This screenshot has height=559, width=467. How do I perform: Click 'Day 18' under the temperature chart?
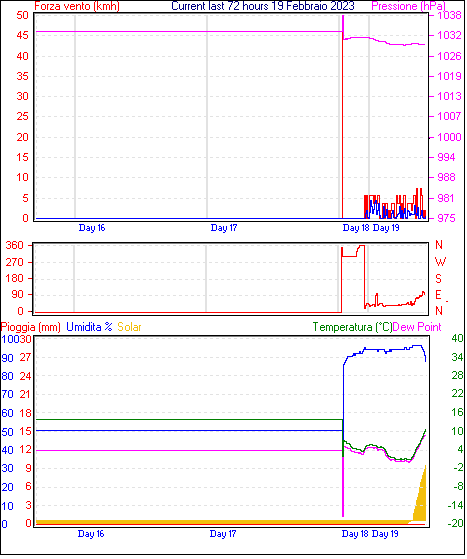pyautogui.click(x=355, y=534)
